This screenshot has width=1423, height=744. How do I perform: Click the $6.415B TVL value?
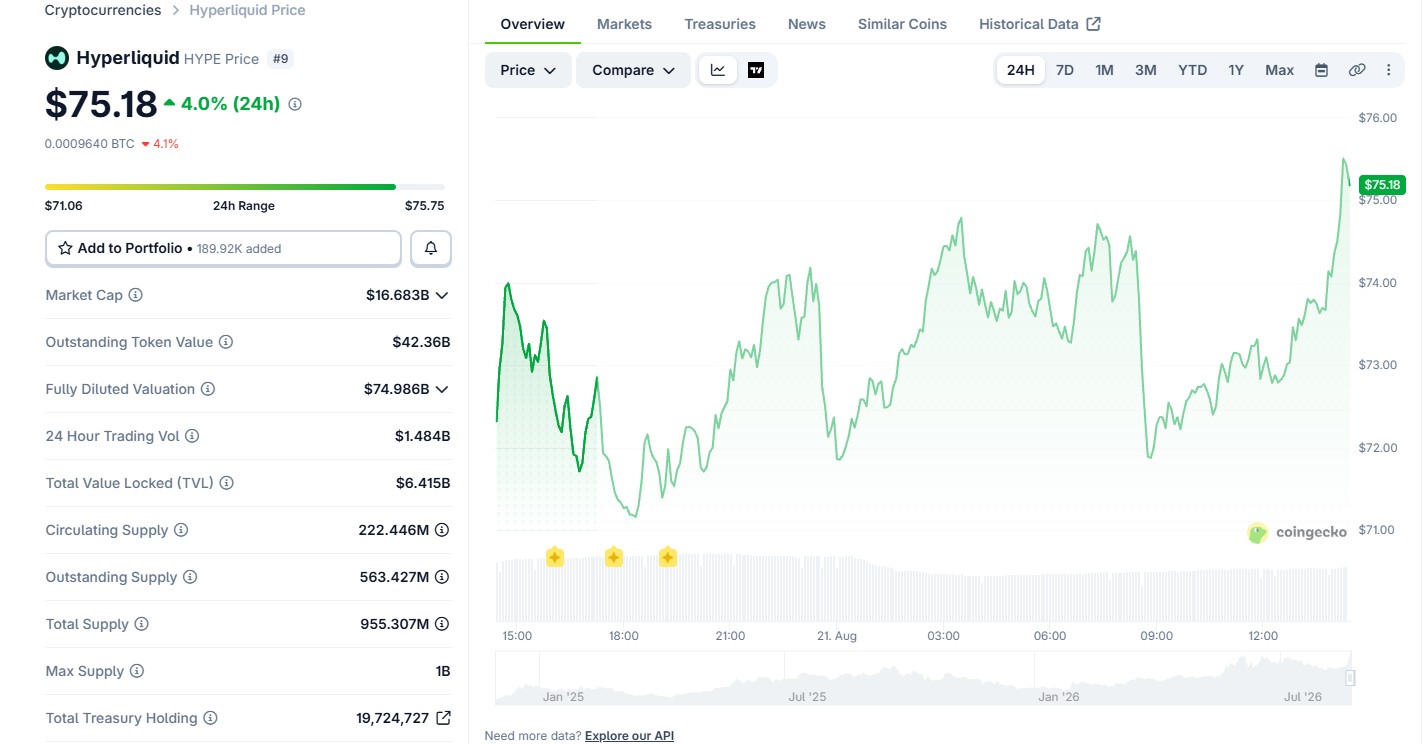pos(423,483)
